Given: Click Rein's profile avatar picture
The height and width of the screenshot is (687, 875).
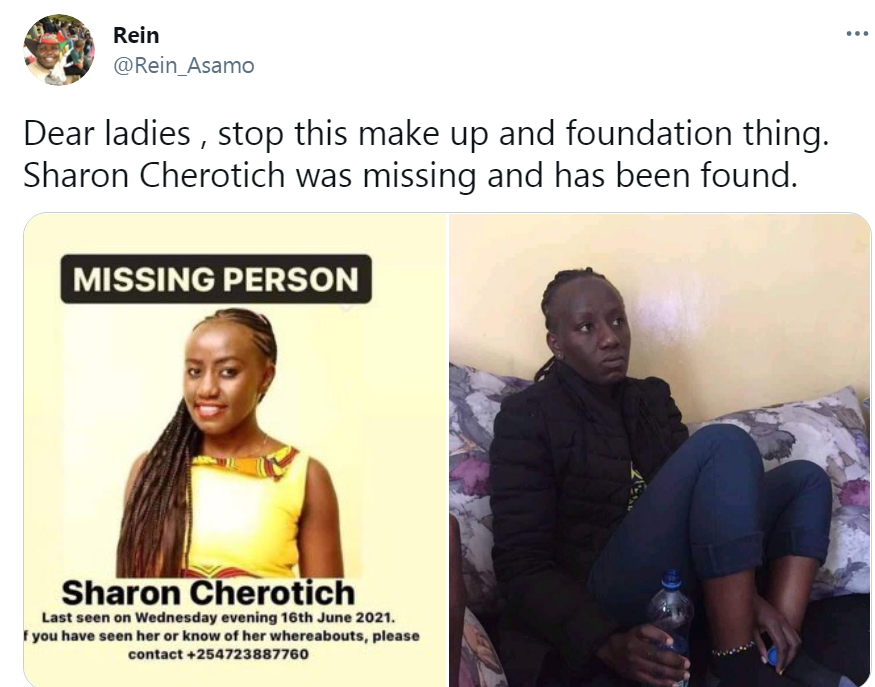Looking at the screenshot, I should click(59, 50).
